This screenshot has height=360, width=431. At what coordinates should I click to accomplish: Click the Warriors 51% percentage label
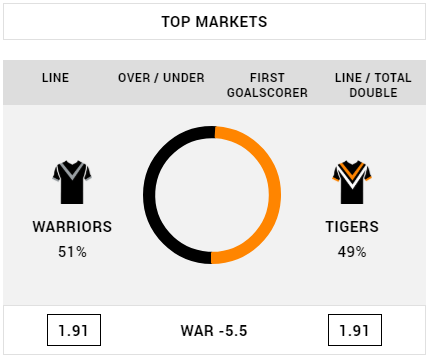pos(72,252)
